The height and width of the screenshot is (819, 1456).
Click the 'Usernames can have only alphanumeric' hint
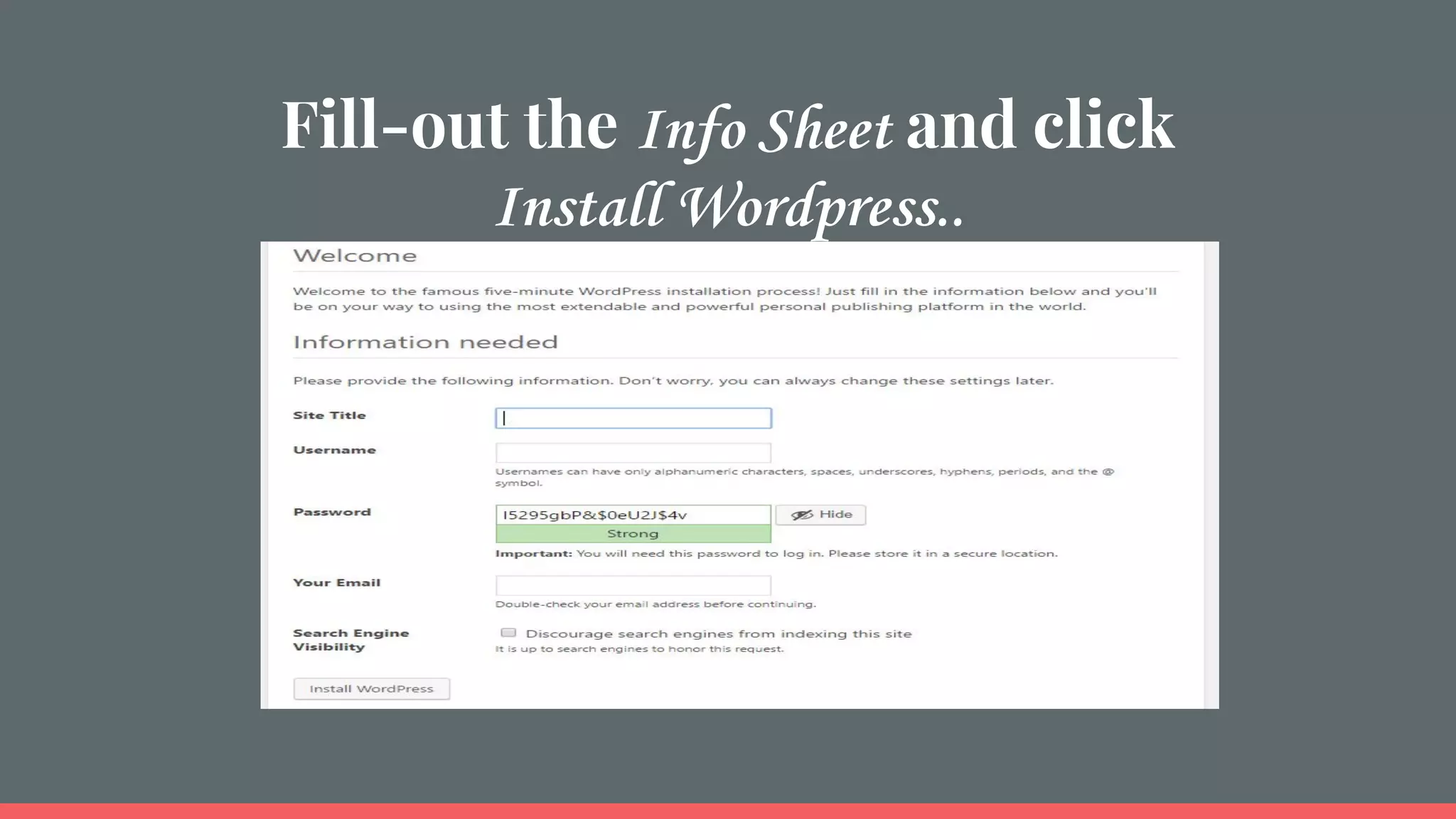(804, 477)
